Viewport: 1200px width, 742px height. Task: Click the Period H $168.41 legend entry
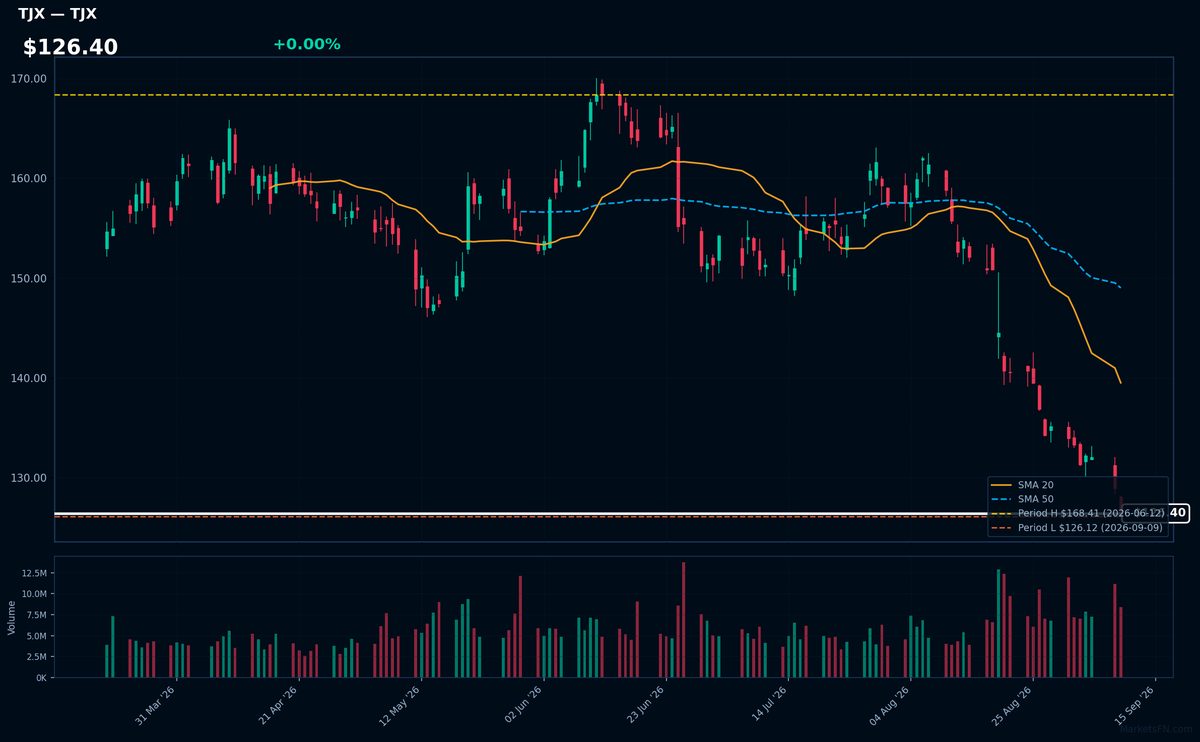[x=1077, y=513]
